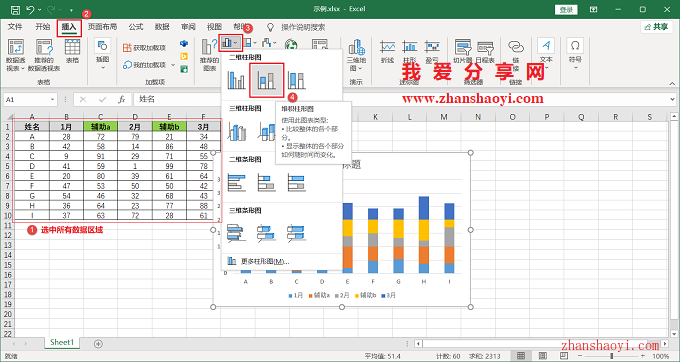Screen dimensions: 680x362
Task: Select the 2D 100% stacked bar chart type
Action: coord(296,183)
